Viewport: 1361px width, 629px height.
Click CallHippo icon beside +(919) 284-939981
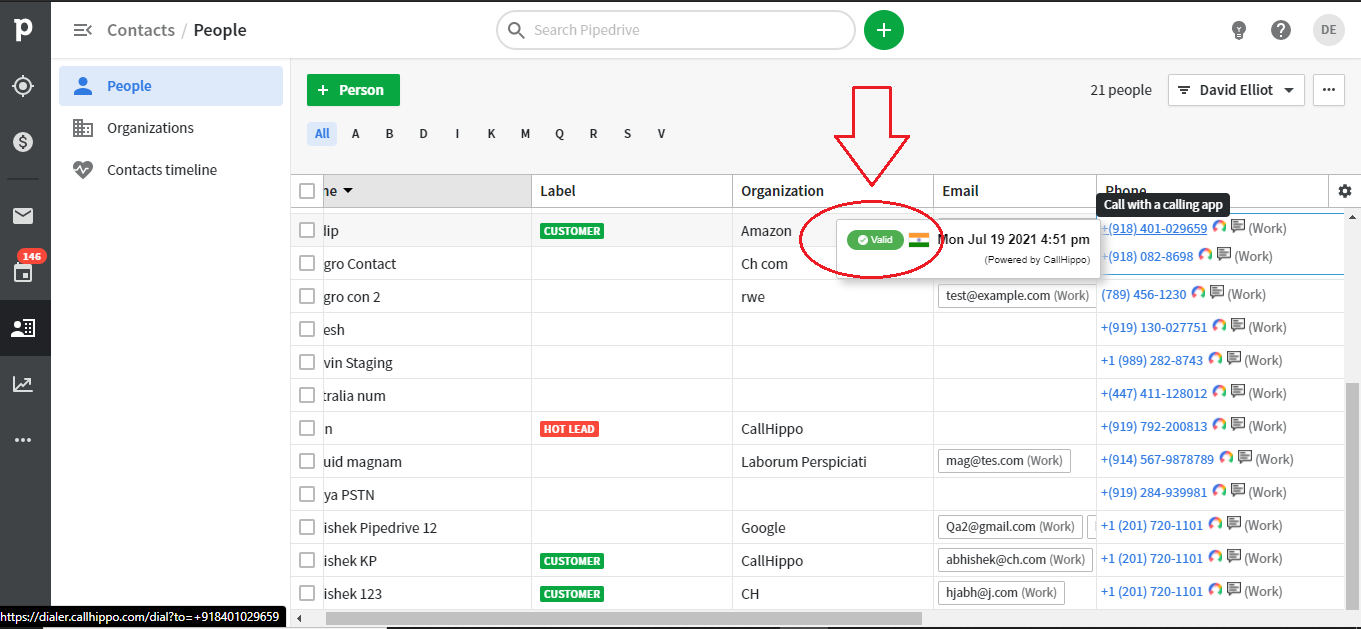(x=1219, y=491)
